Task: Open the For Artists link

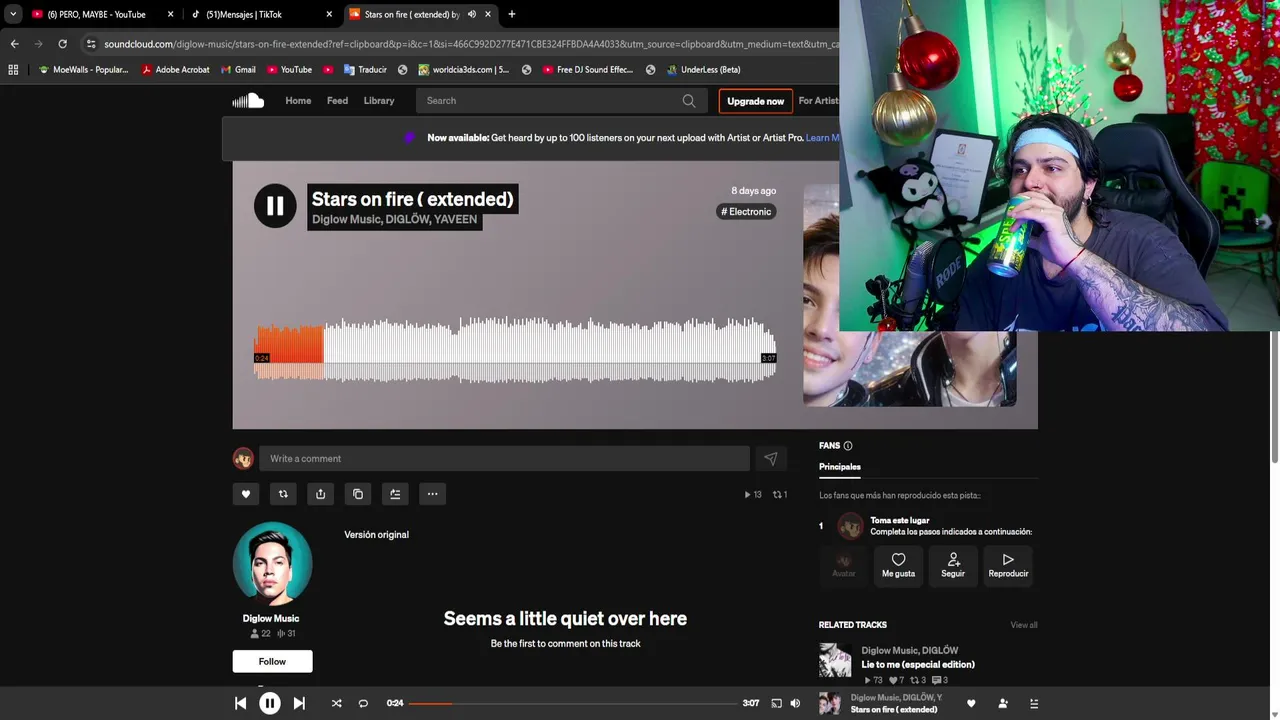Action: point(819,100)
